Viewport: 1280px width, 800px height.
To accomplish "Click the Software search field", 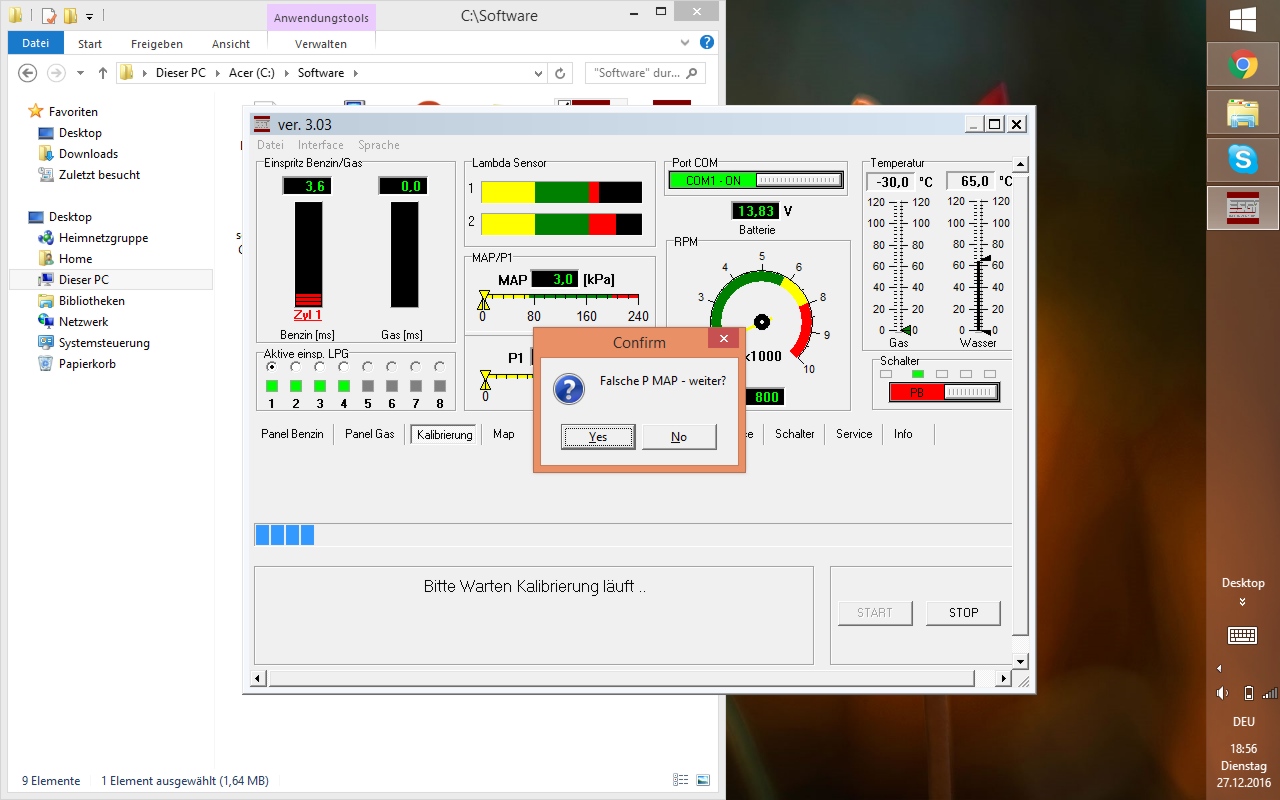I will pyautogui.click(x=645, y=73).
